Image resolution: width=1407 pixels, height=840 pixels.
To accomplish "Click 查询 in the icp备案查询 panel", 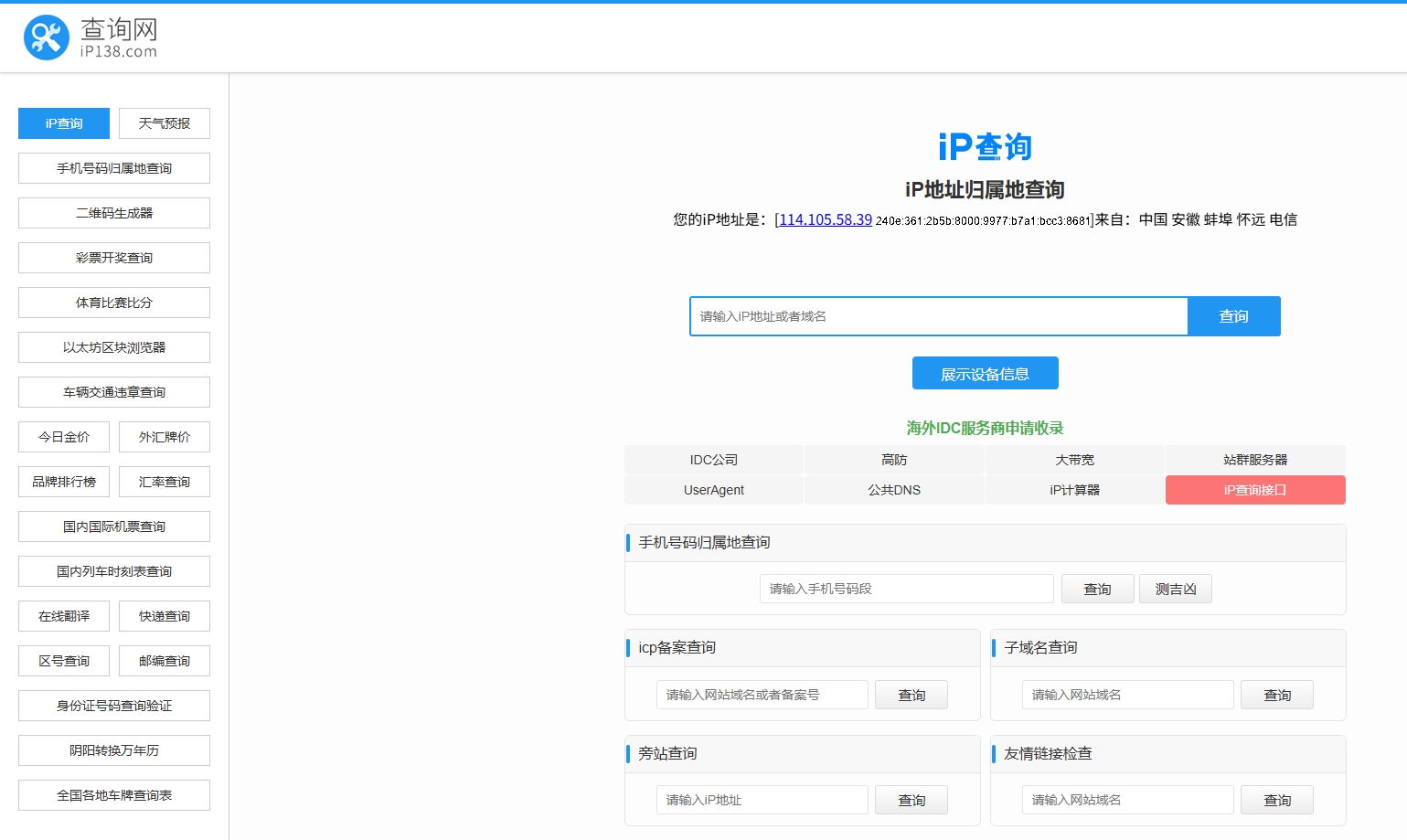I will tap(911, 695).
